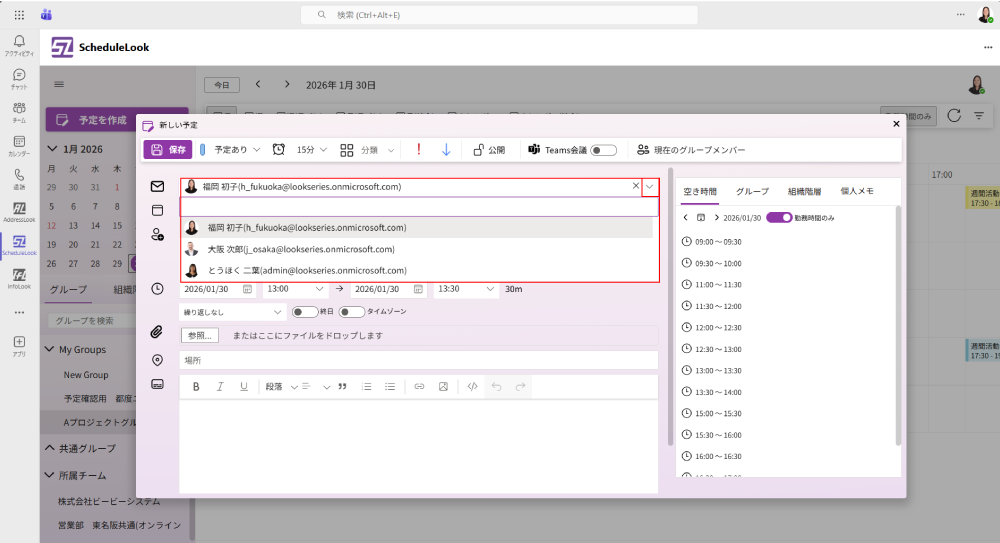Screen dimensions: 1000x543
Task: Switch to the 組織階層 tab
Action: 804,191
